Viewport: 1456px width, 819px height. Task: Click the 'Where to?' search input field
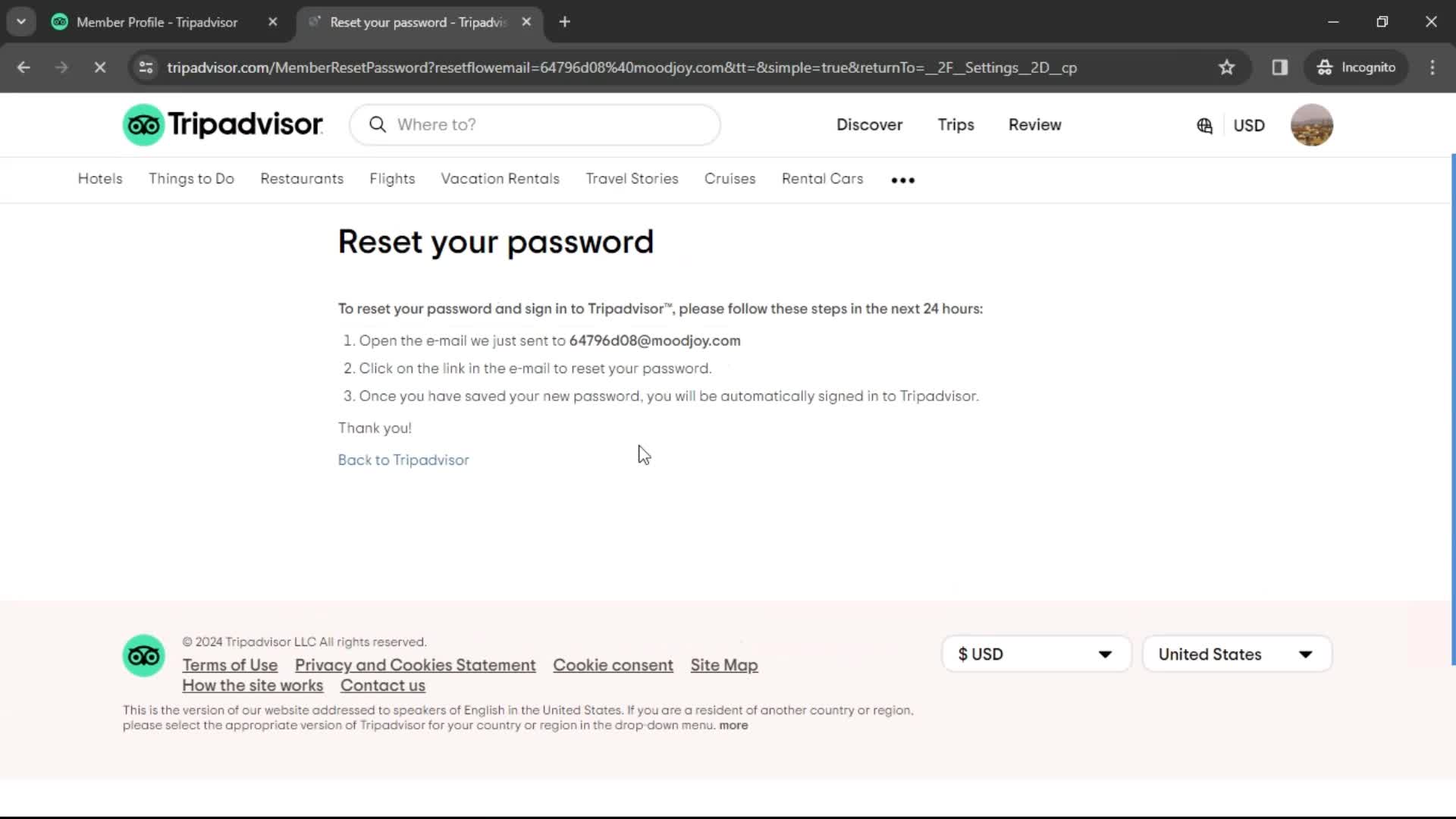point(536,124)
